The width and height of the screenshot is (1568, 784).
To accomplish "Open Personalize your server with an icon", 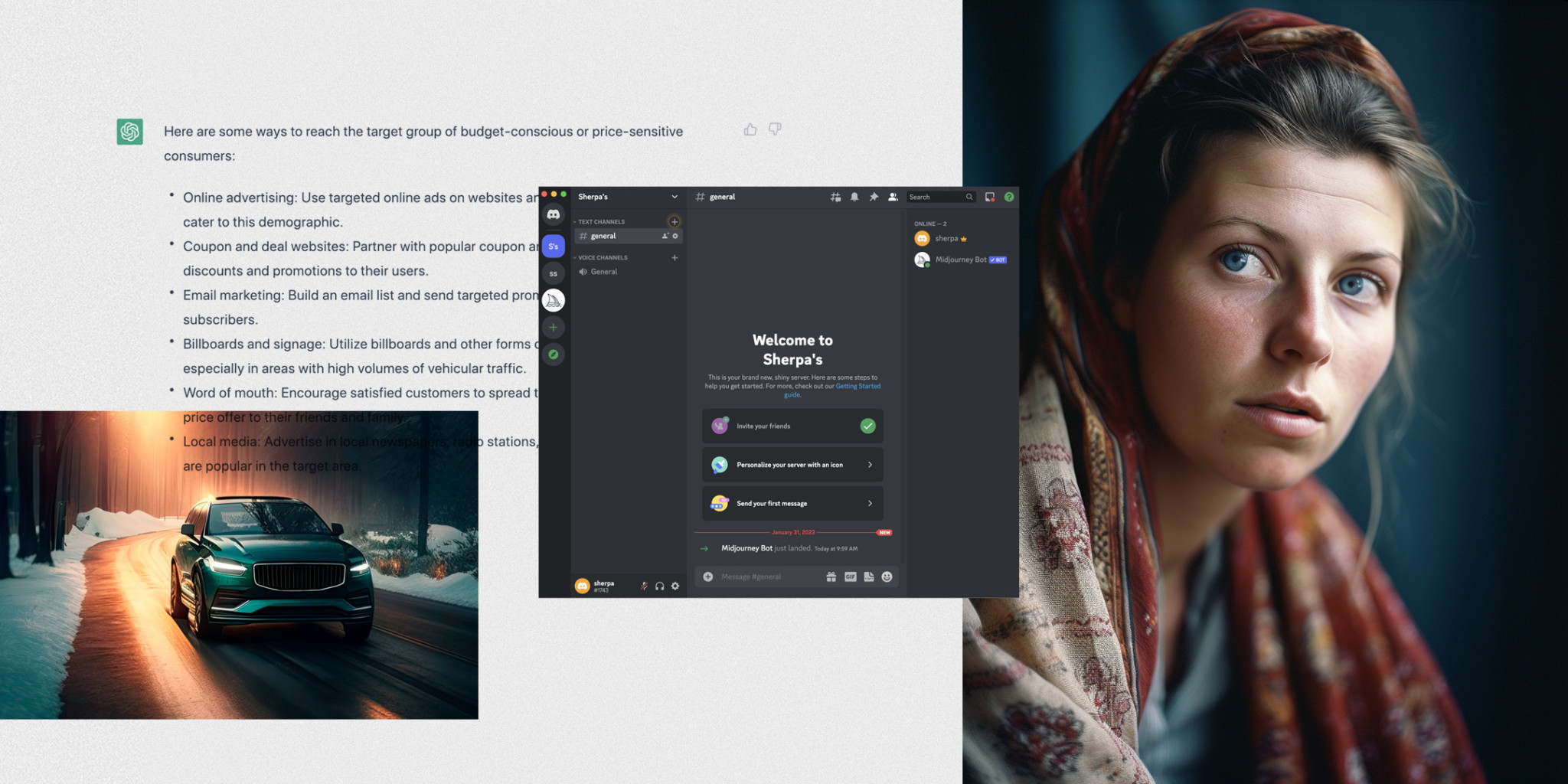I will [792, 465].
